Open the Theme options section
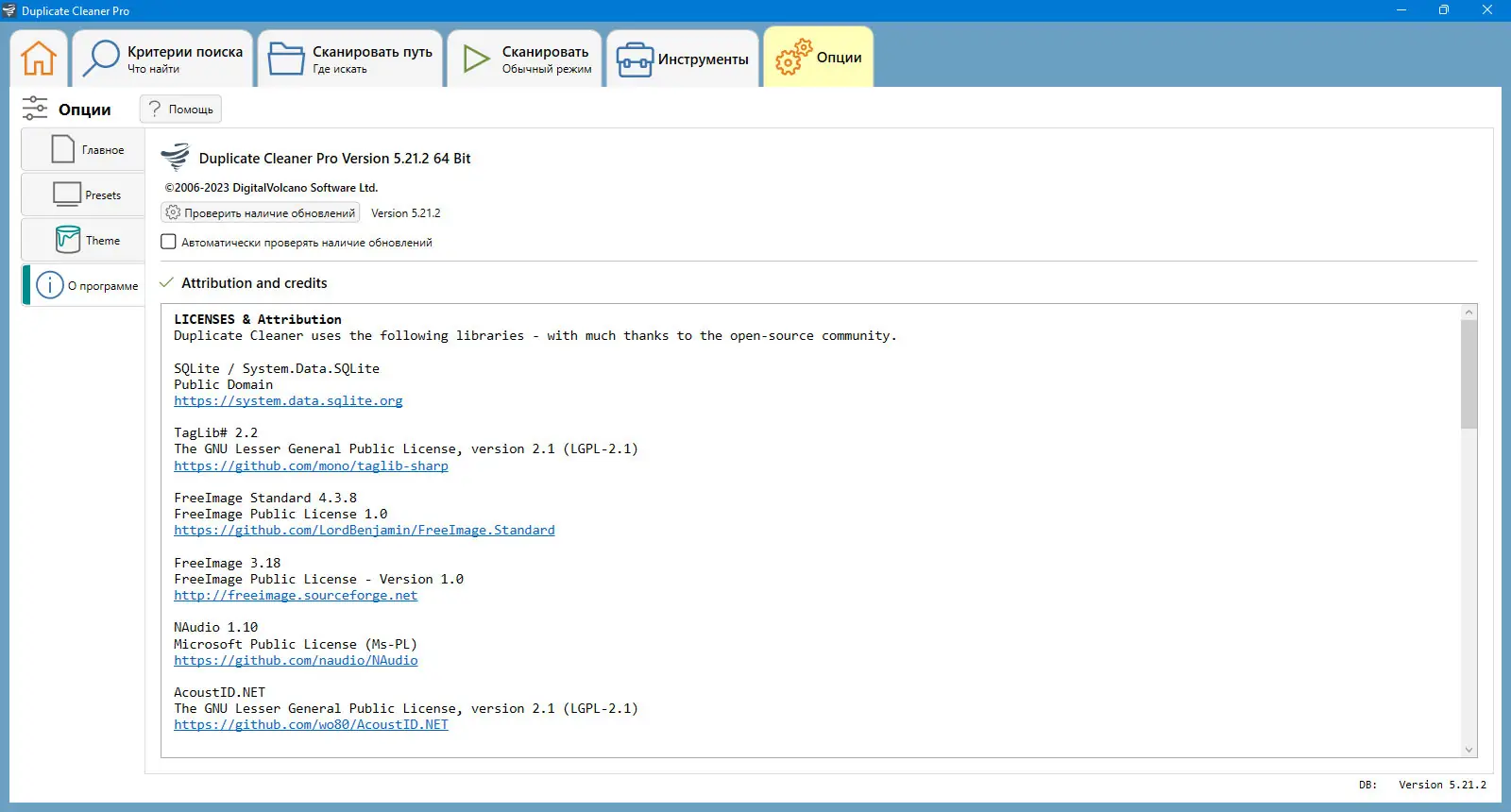Image resolution: width=1511 pixels, height=812 pixels. 83,240
